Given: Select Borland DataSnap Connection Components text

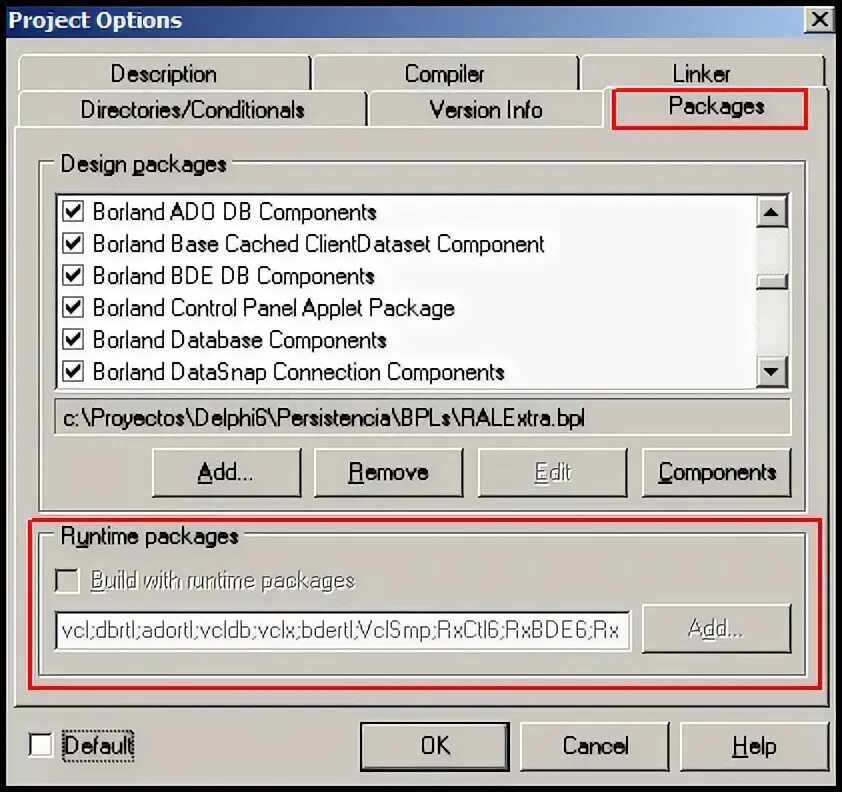Looking at the screenshot, I should pos(299,372).
